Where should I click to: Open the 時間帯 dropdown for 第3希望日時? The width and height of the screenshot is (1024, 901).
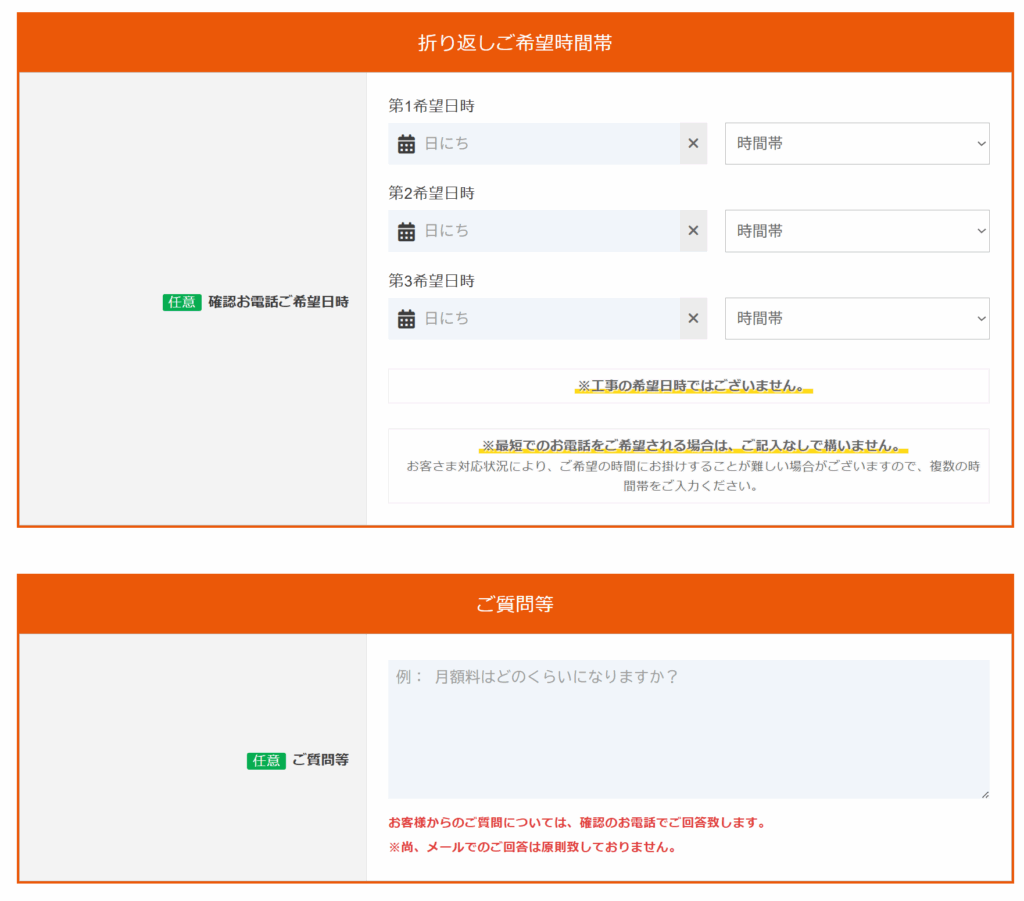[856, 318]
